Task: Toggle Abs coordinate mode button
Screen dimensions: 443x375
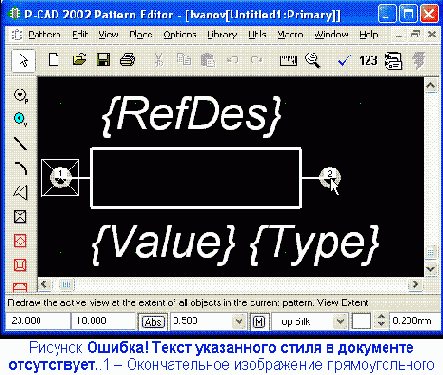Action: click(x=153, y=322)
